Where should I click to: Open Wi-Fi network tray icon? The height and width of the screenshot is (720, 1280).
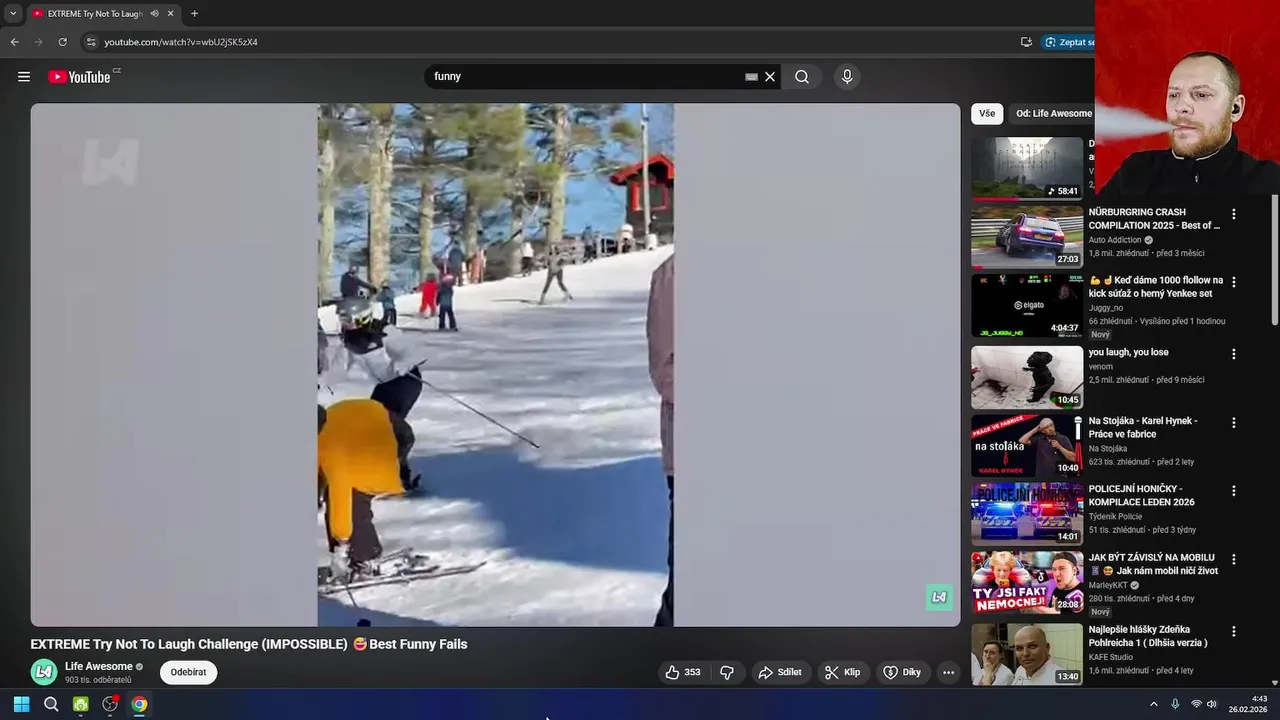[1196, 704]
